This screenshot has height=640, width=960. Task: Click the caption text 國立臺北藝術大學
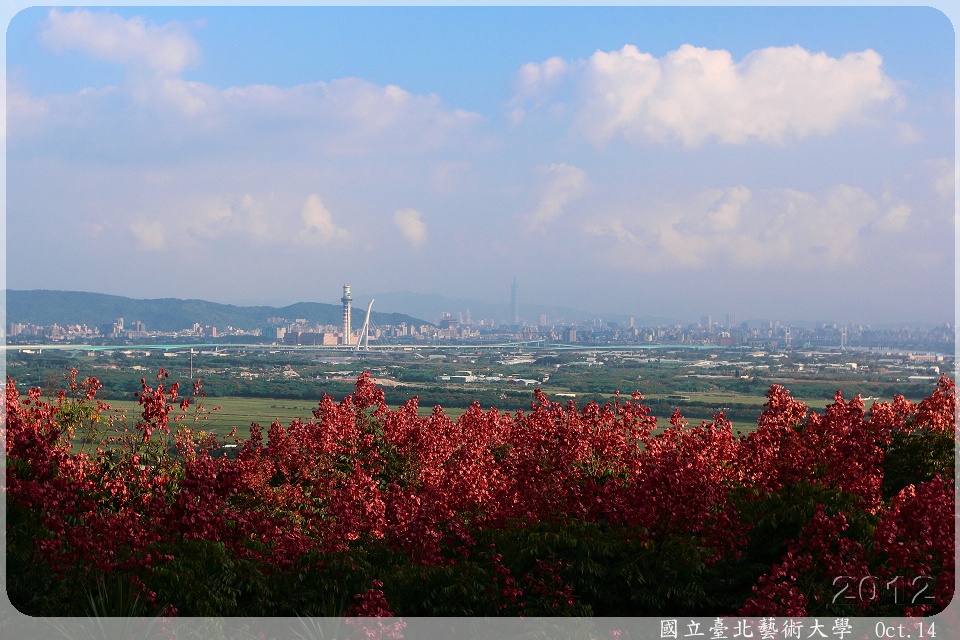756,629
